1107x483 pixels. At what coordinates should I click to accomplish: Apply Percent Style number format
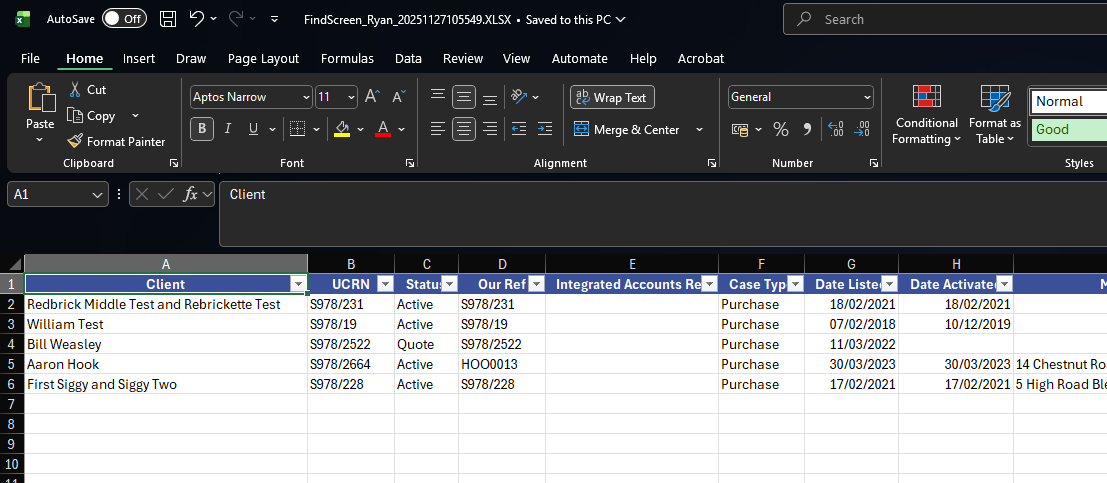[x=781, y=130]
